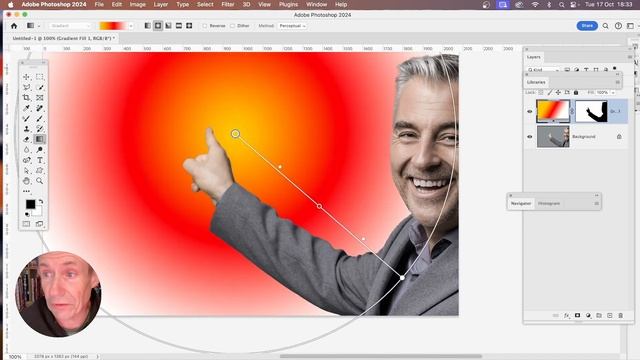Delete layer with the trash icon
Screen dimensions: 640x360
(620, 316)
